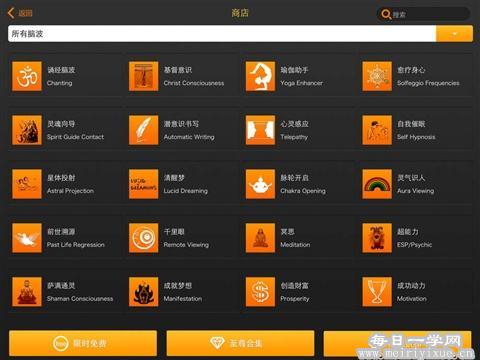
Task: Open the Chakra Opening icon
Action: tap(260, 184)
